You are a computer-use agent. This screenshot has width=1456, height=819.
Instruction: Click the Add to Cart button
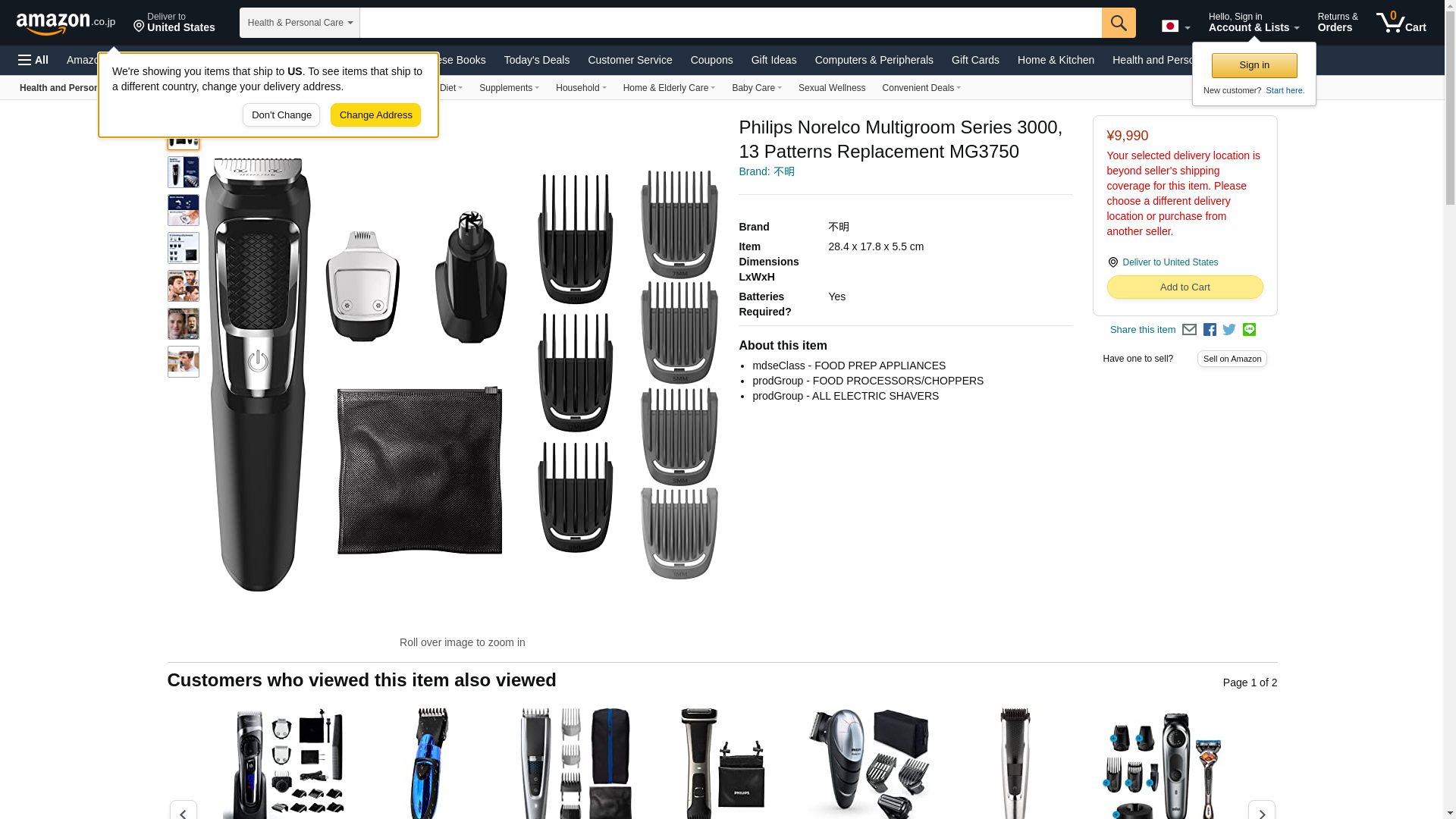click(x=1185, y=287)
